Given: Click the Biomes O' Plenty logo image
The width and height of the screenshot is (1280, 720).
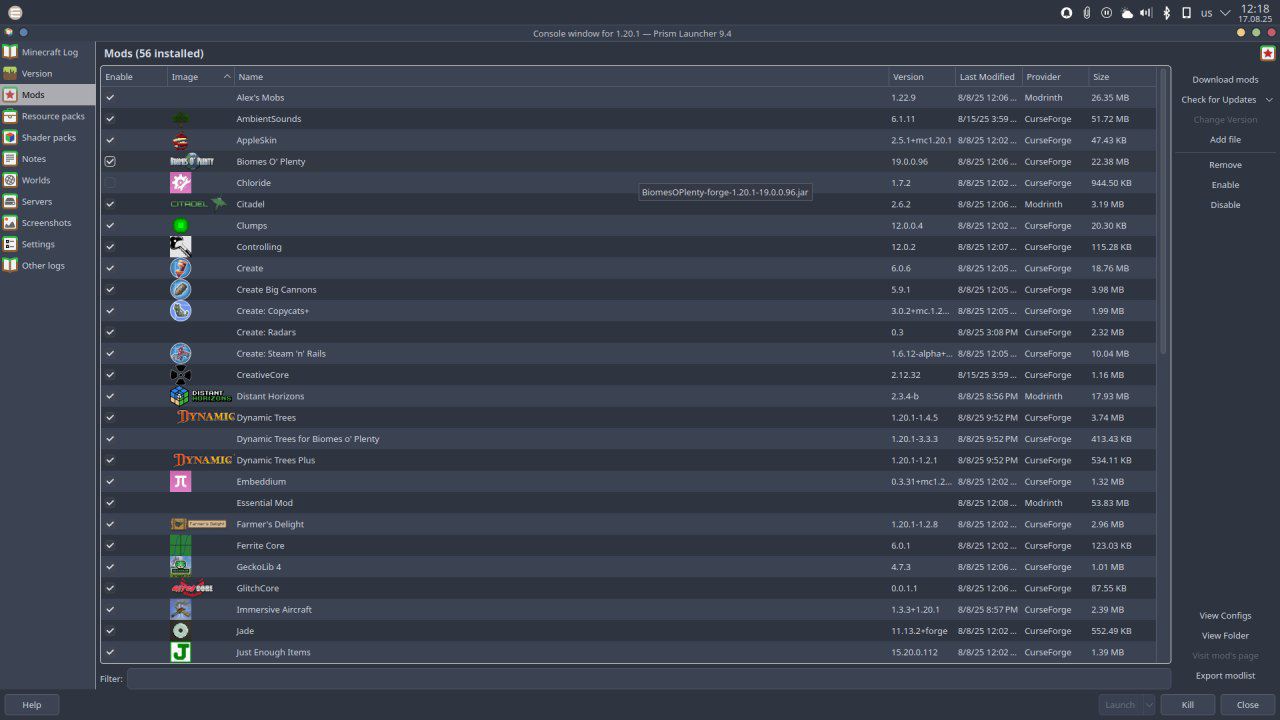Looking at the screenshot, I should (x=192, y=161).
